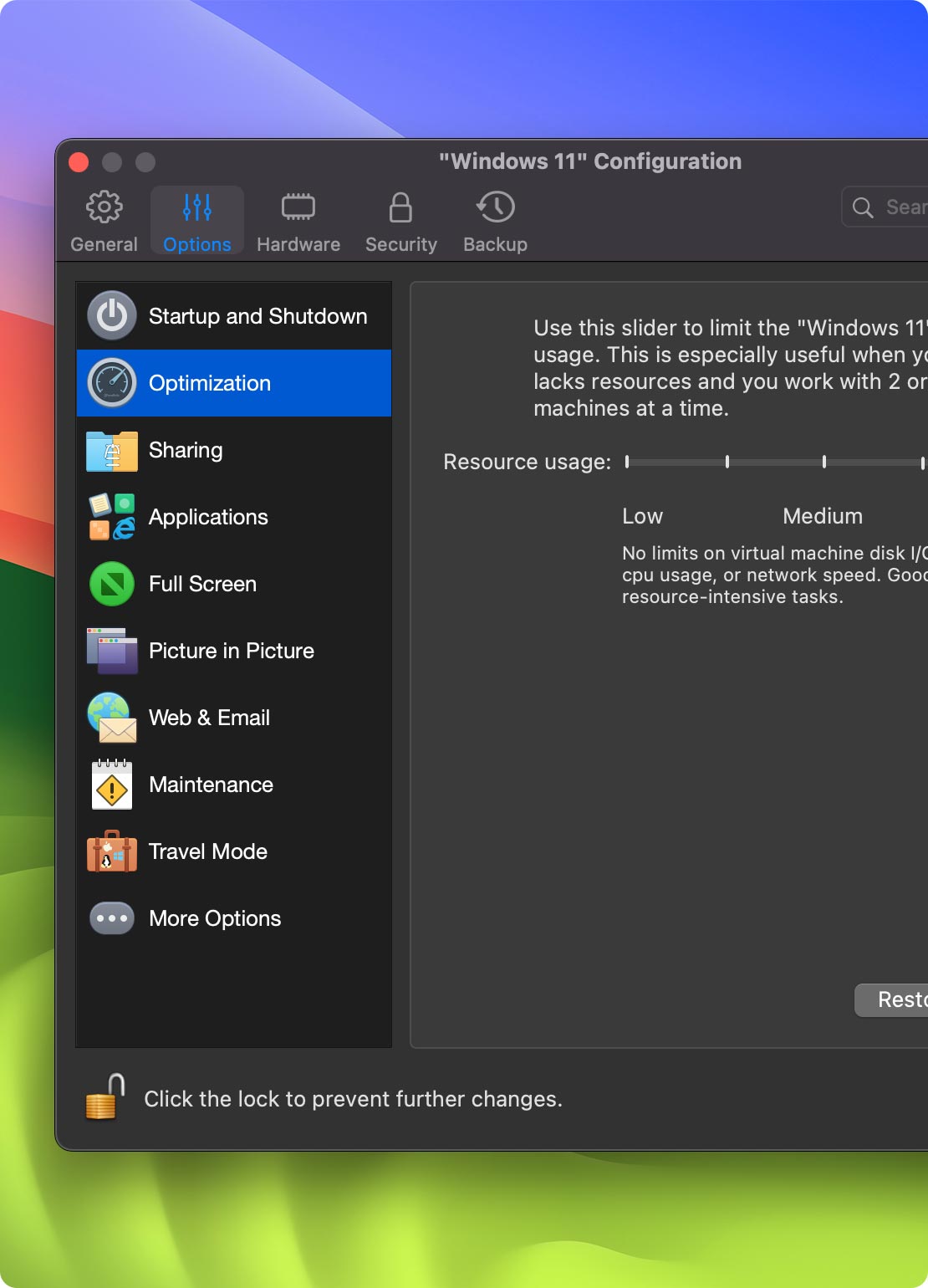Select Sharing in the sidebar

pyautogui.click(x=186, y=450)
